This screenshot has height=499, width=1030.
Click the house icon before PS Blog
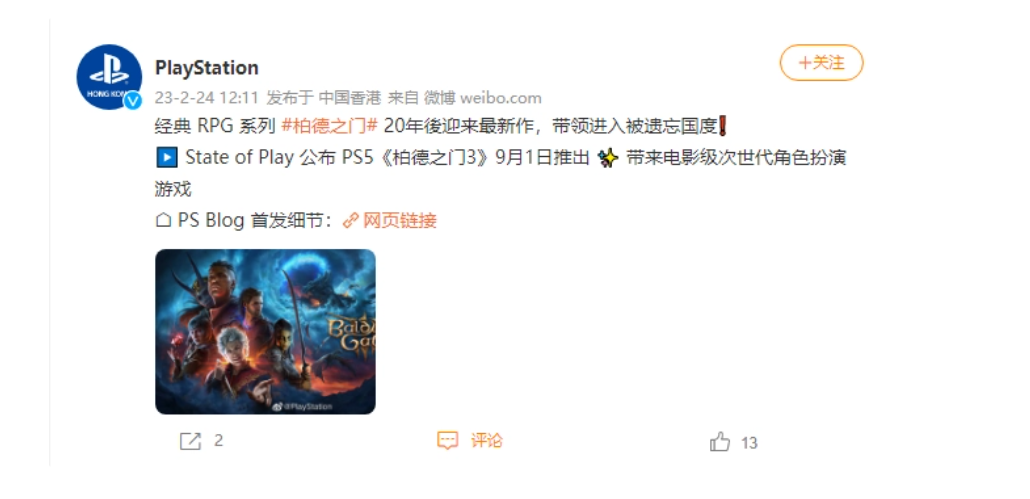[164, 221]
